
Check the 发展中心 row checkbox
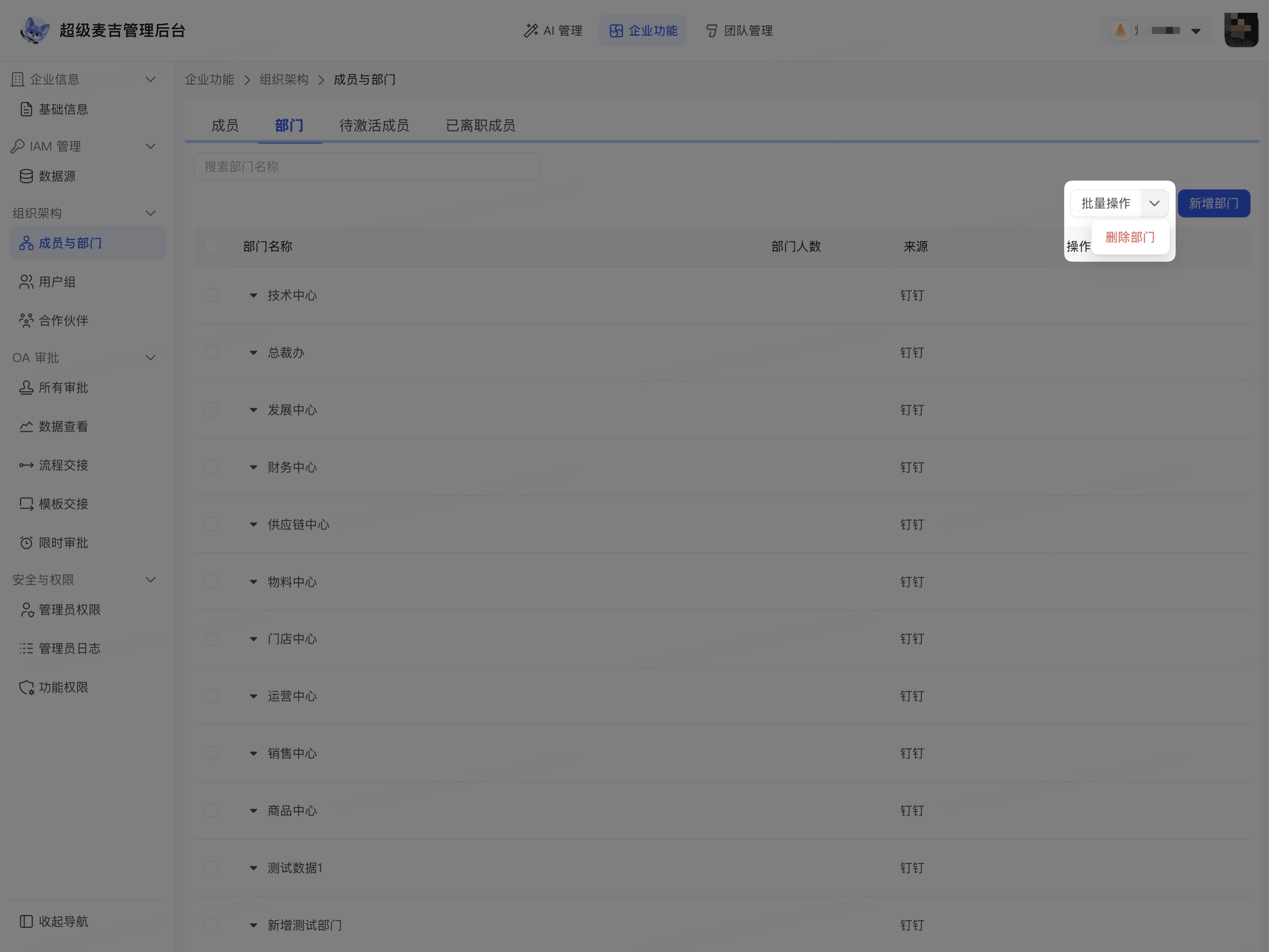tap(211, 410)
